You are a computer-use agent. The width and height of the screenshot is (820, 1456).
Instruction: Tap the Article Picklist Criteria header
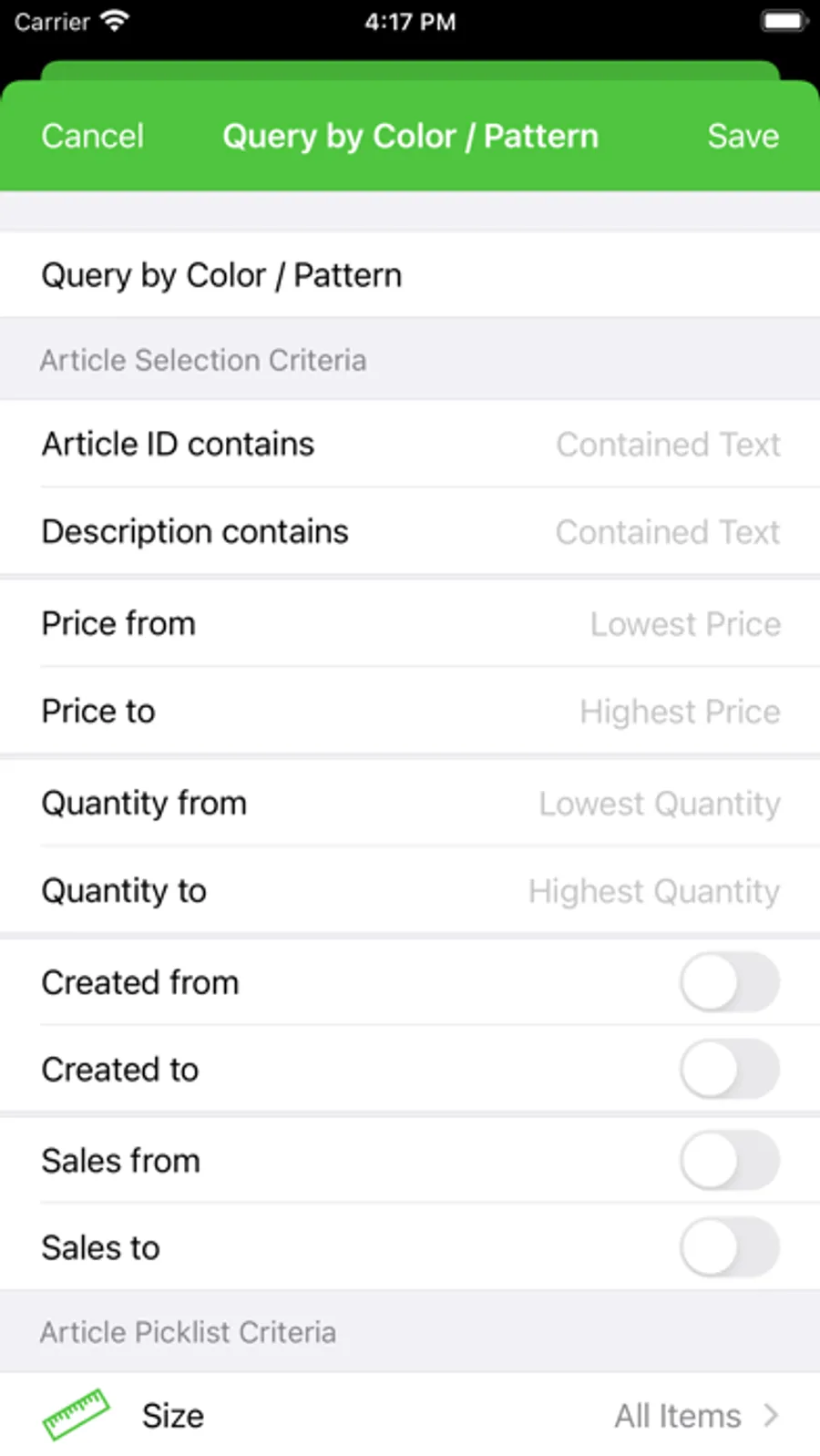[x=188, y=1332]
